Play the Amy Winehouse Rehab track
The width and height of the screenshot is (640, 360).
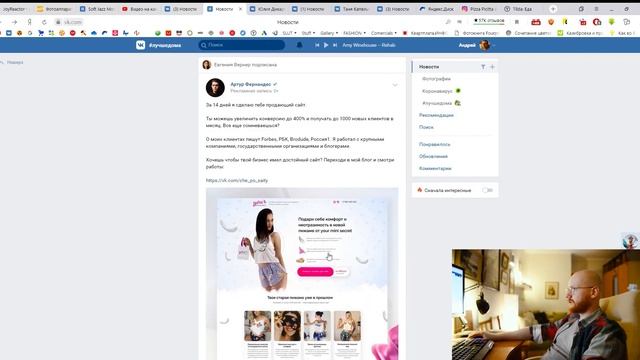tap(326, 45)
